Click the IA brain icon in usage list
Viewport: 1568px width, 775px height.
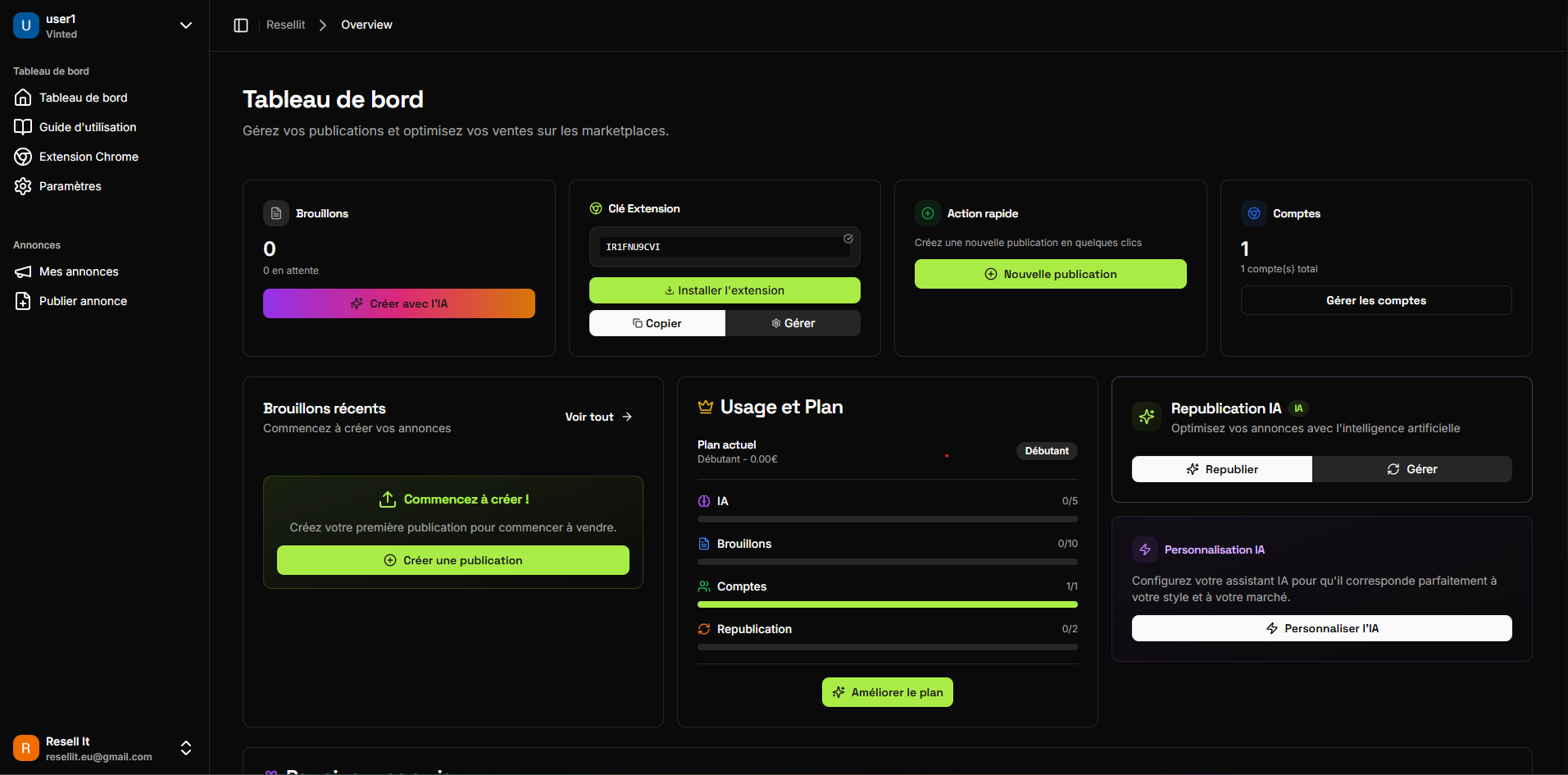pyautogui.click(x=704, y=501)
